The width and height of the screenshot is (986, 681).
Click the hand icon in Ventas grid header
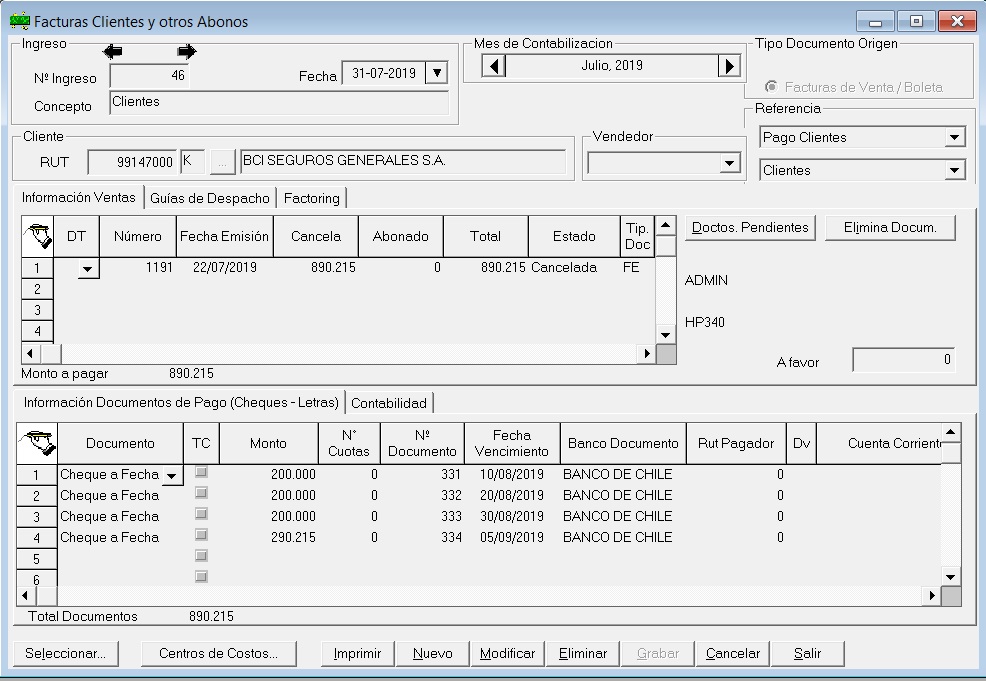38,236
